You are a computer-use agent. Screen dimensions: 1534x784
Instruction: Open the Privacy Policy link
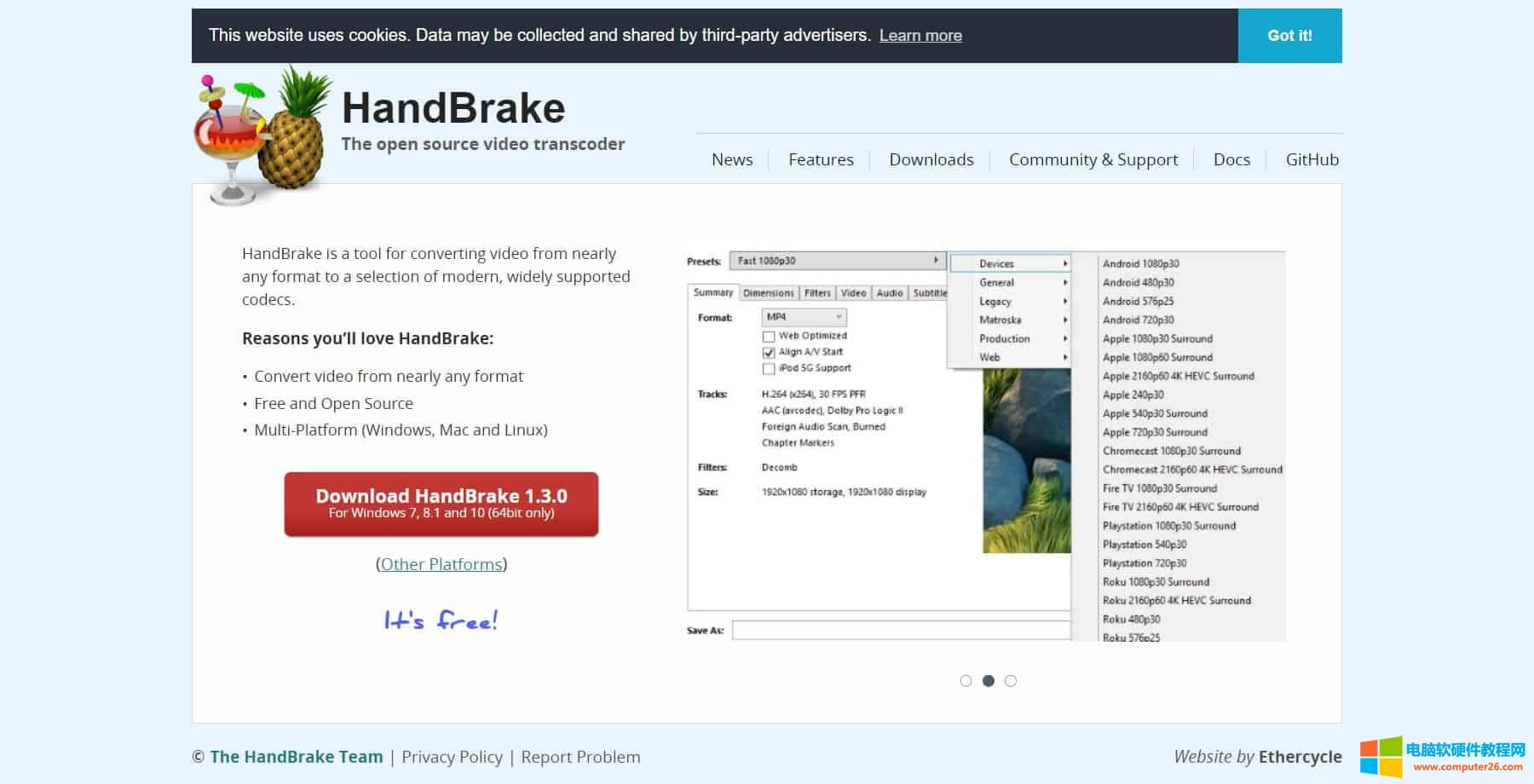point(453,757)
